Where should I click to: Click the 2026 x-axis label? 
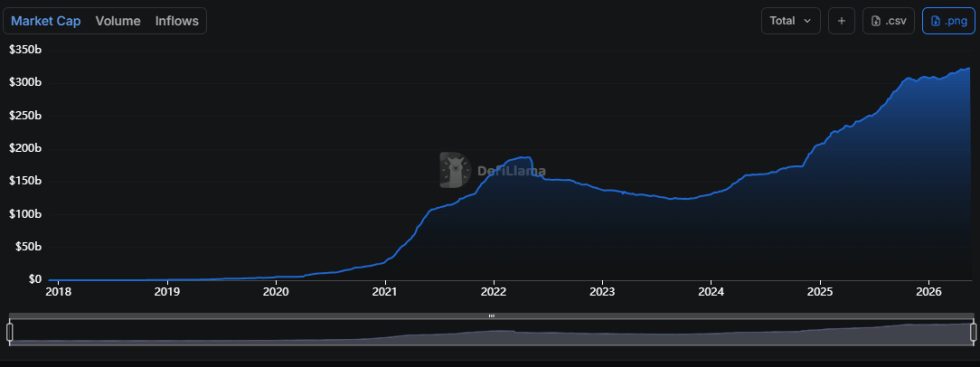coord(929,291)
